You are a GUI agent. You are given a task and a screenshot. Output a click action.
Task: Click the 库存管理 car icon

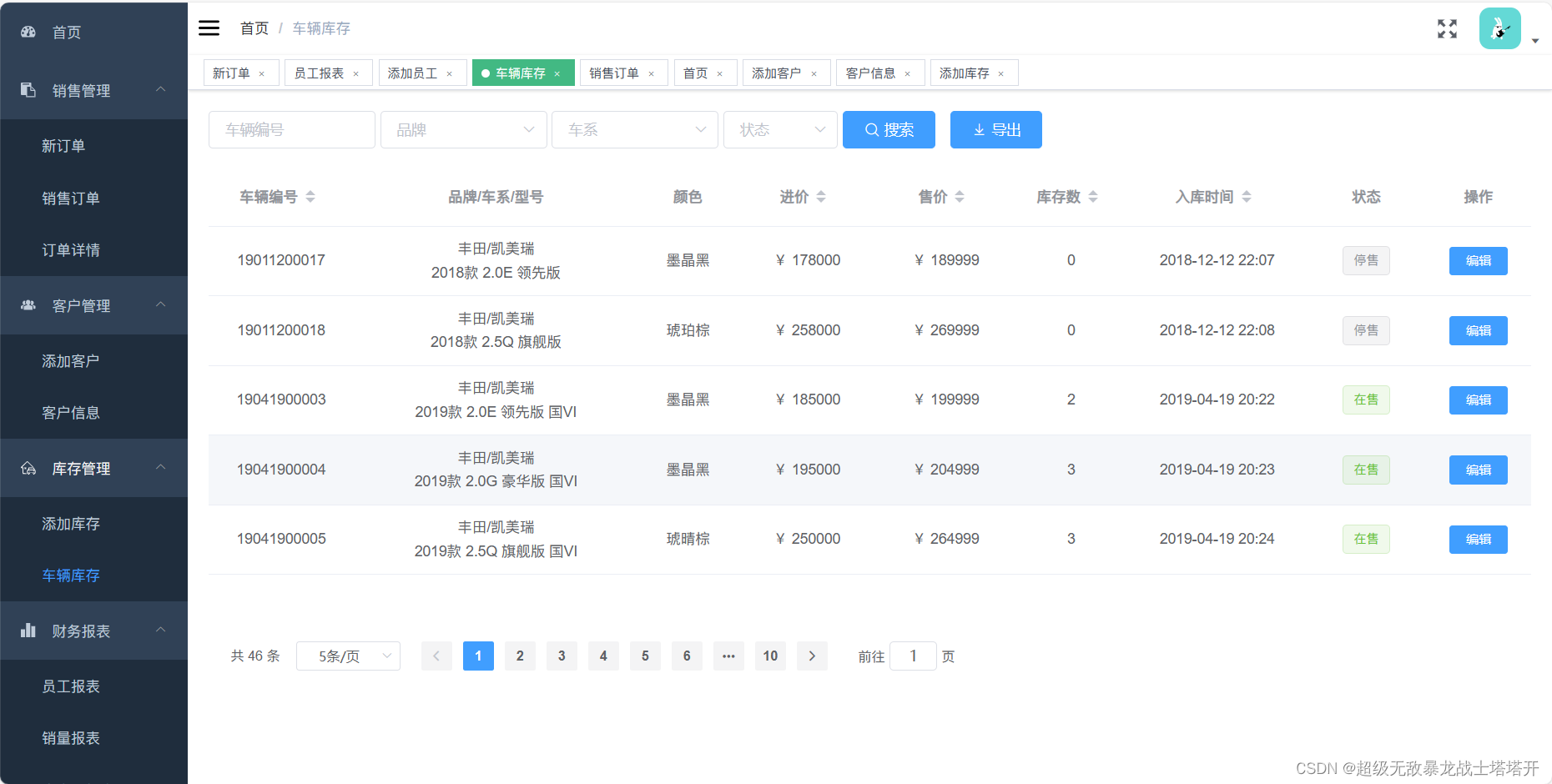coord(28,468)
